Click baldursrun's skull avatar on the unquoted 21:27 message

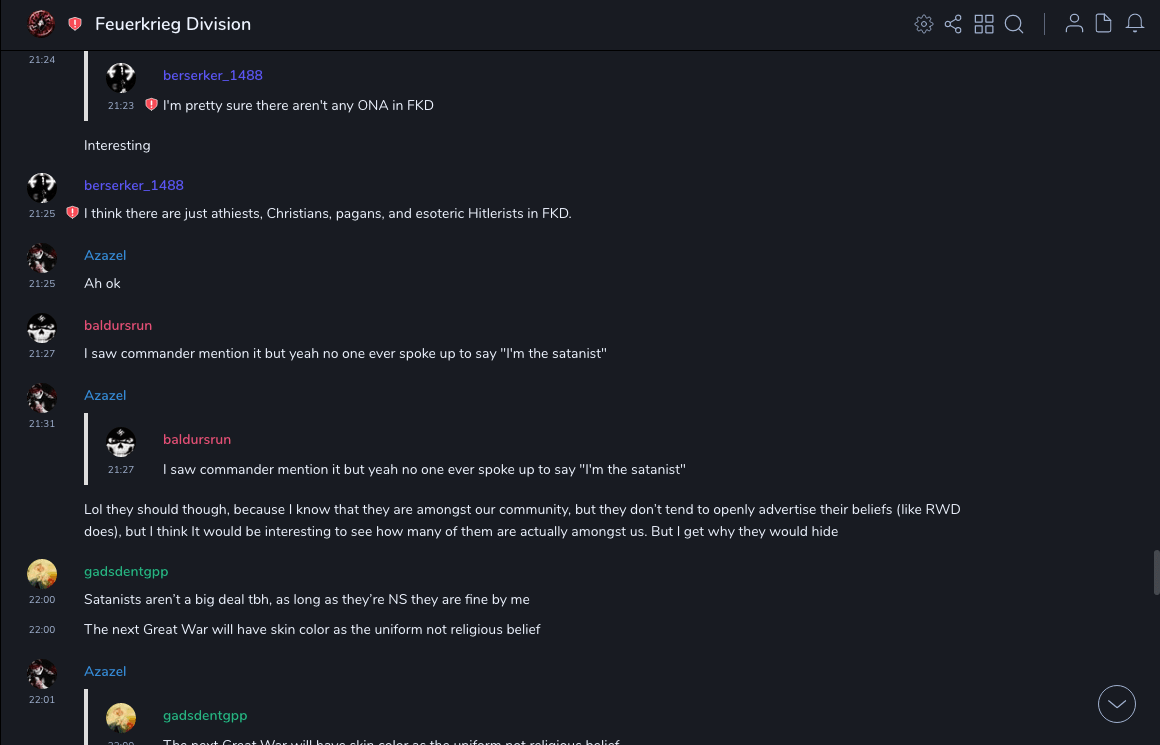41,328
